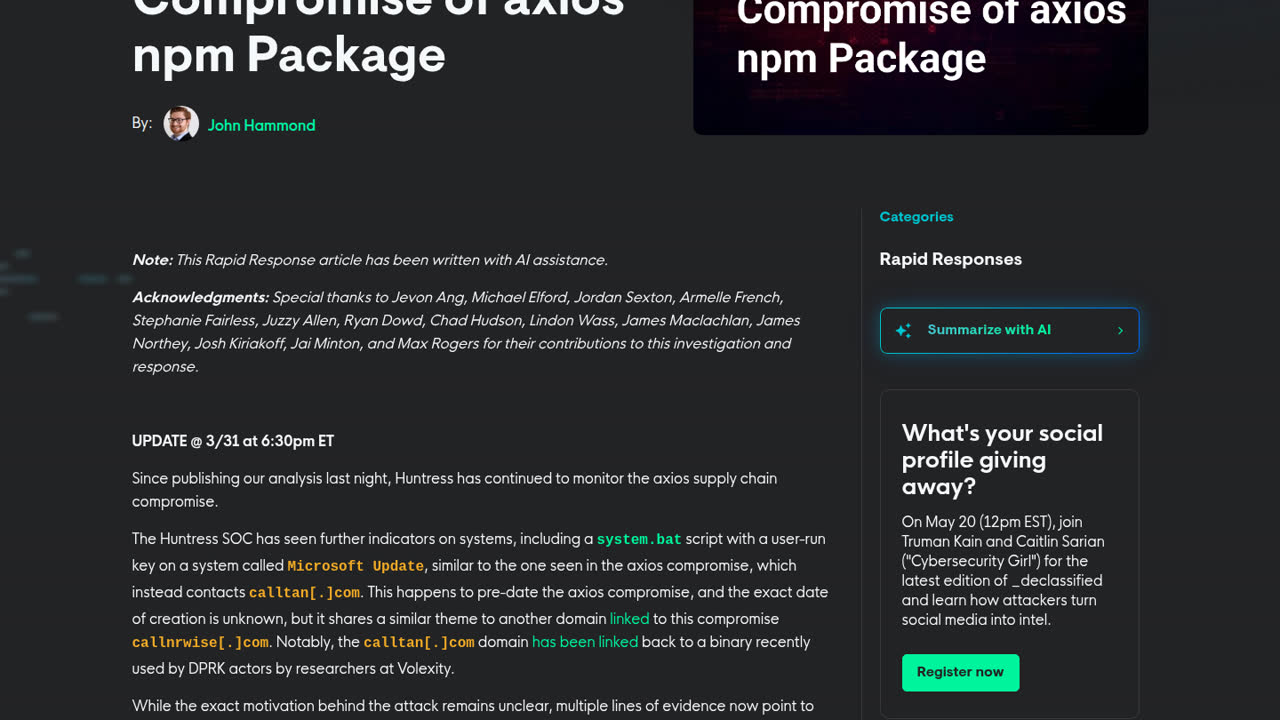1280x720 pixels.
Task: Expand the Summarize with AI chevron arrow
Action: point(1120,330)
